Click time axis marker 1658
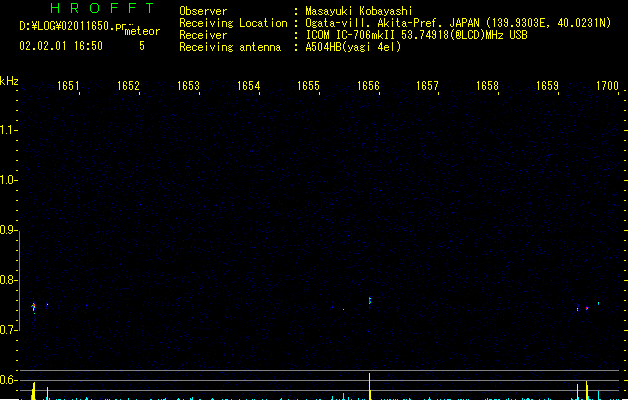 tap(487, 86)
